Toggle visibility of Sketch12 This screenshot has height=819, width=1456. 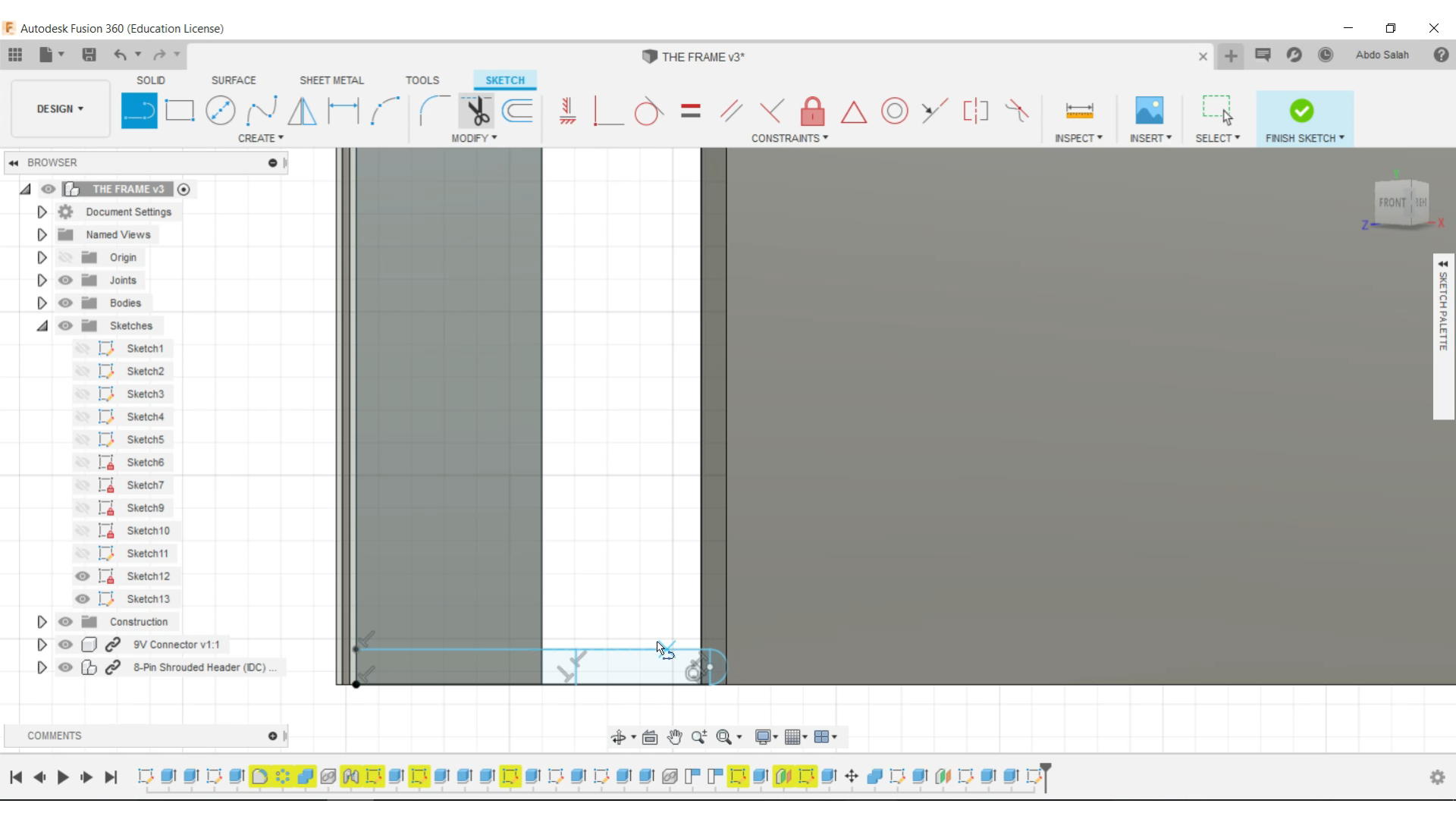click(x=82, y=575)
